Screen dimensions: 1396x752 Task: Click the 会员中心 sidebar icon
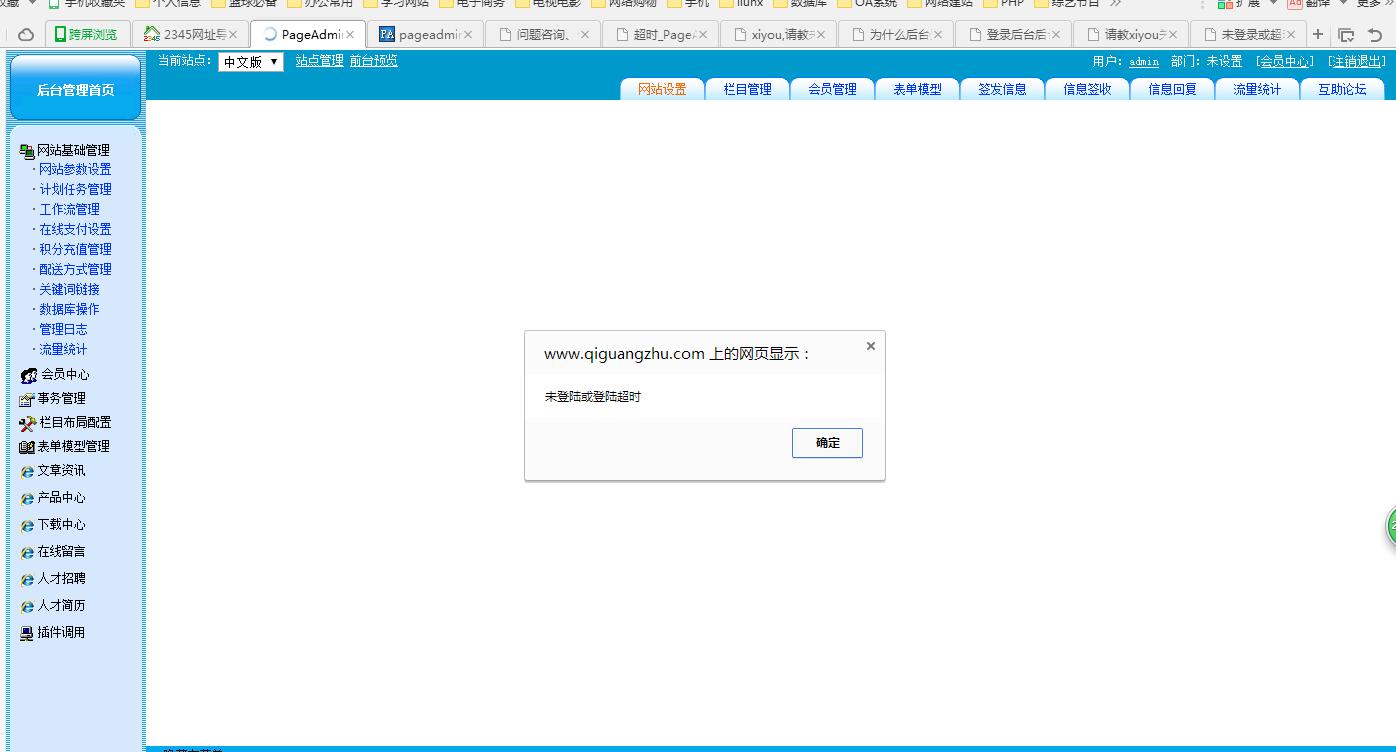pos(28,375)
